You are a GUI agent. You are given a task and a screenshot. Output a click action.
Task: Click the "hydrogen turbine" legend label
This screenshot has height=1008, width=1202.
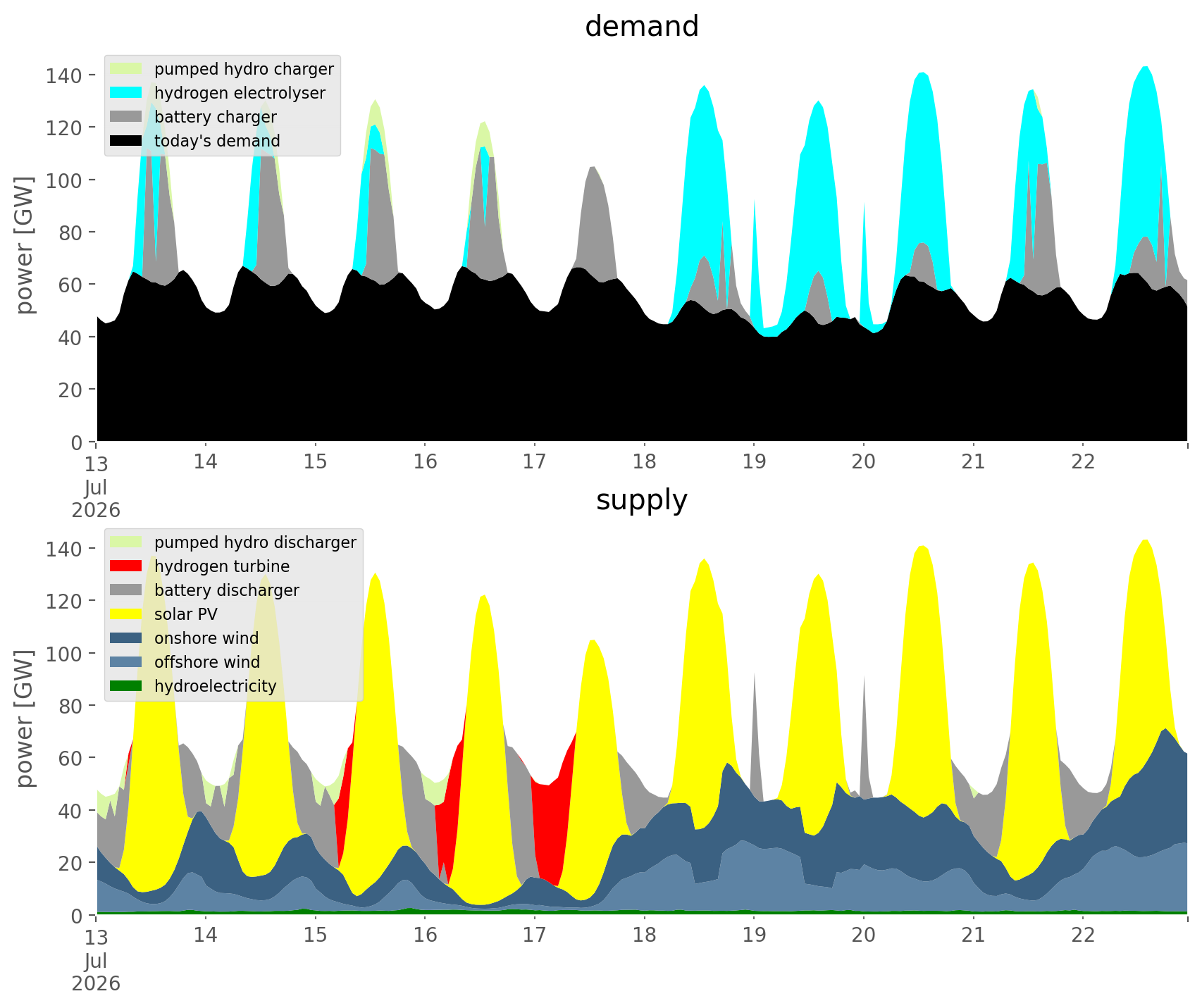tap(222, 566)
